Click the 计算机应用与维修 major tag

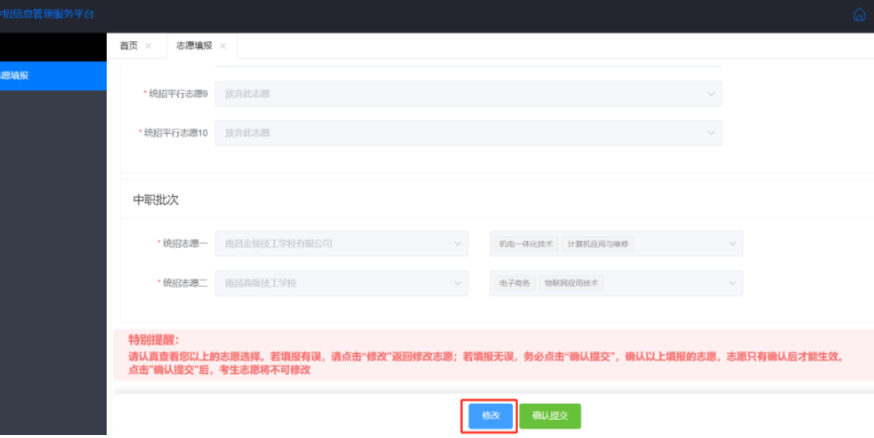598,243
